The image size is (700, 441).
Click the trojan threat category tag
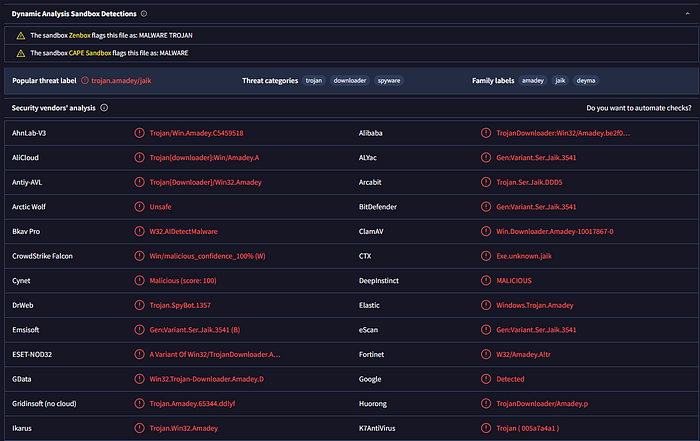point(314,81)
